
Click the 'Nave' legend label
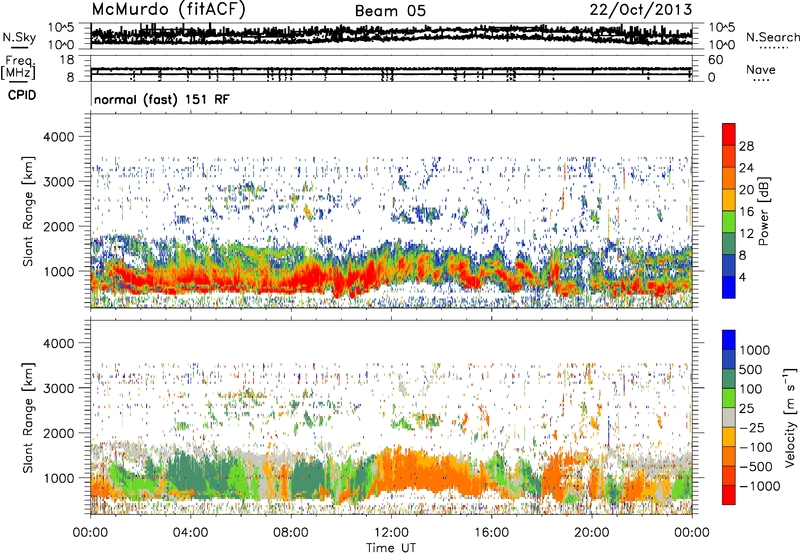point(761,70)
